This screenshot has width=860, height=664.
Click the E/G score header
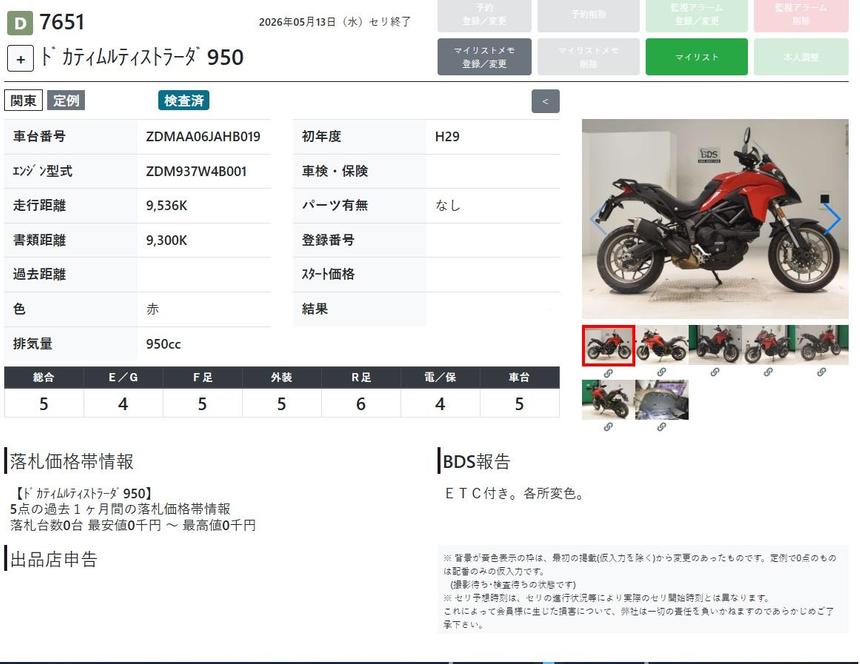coord(123,378)
